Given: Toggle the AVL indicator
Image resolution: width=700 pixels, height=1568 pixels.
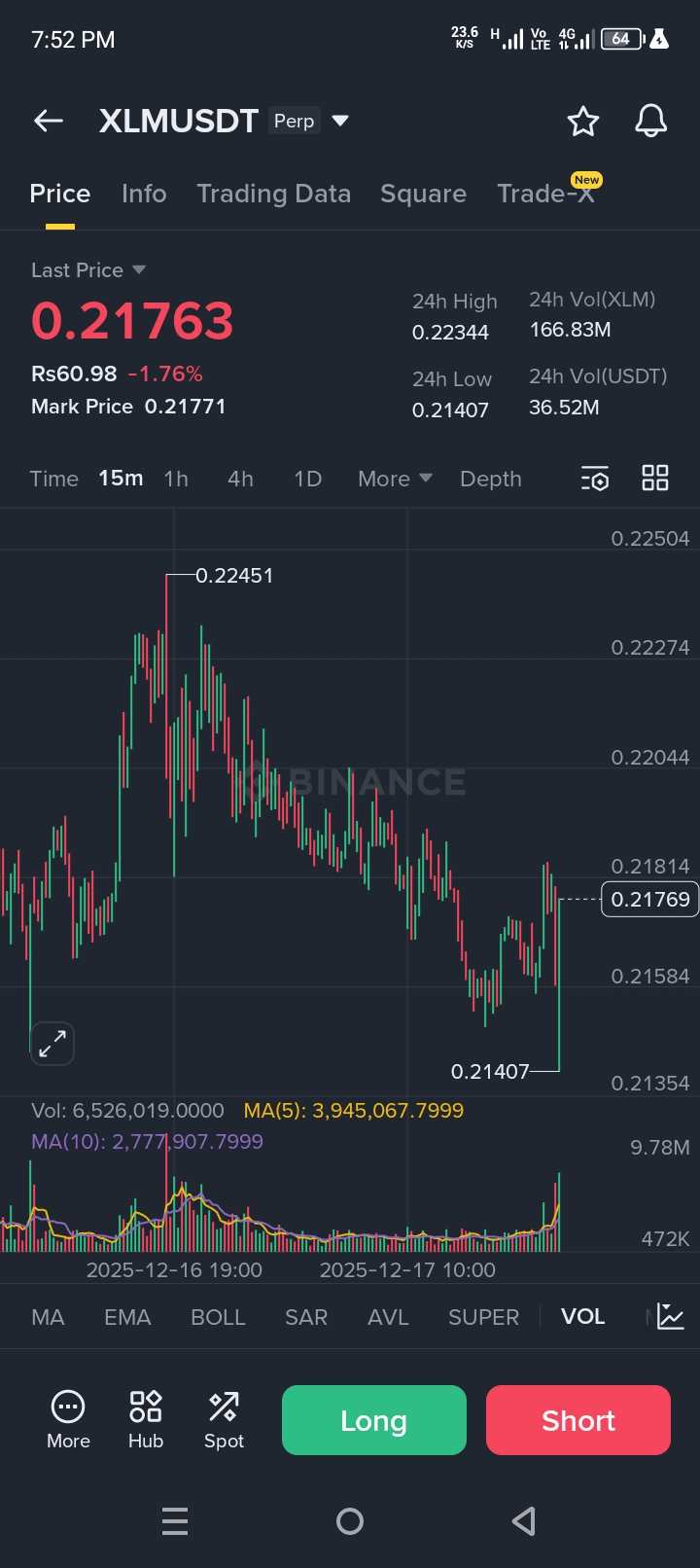Looking at the screenshot, I should [388, 1317].
